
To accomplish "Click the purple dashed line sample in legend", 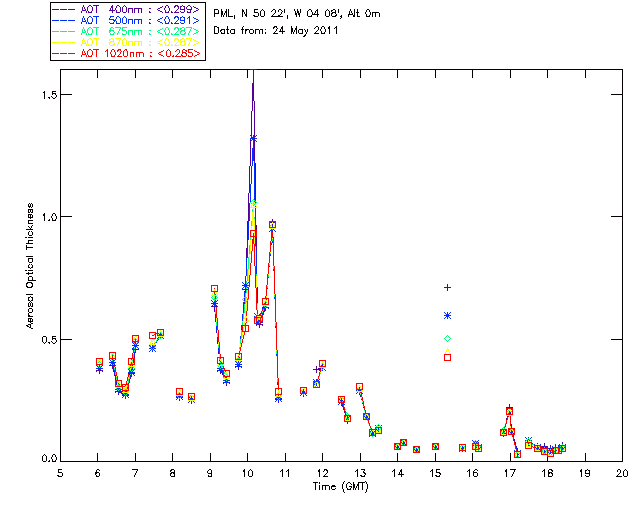I will (x=64, y=9).
